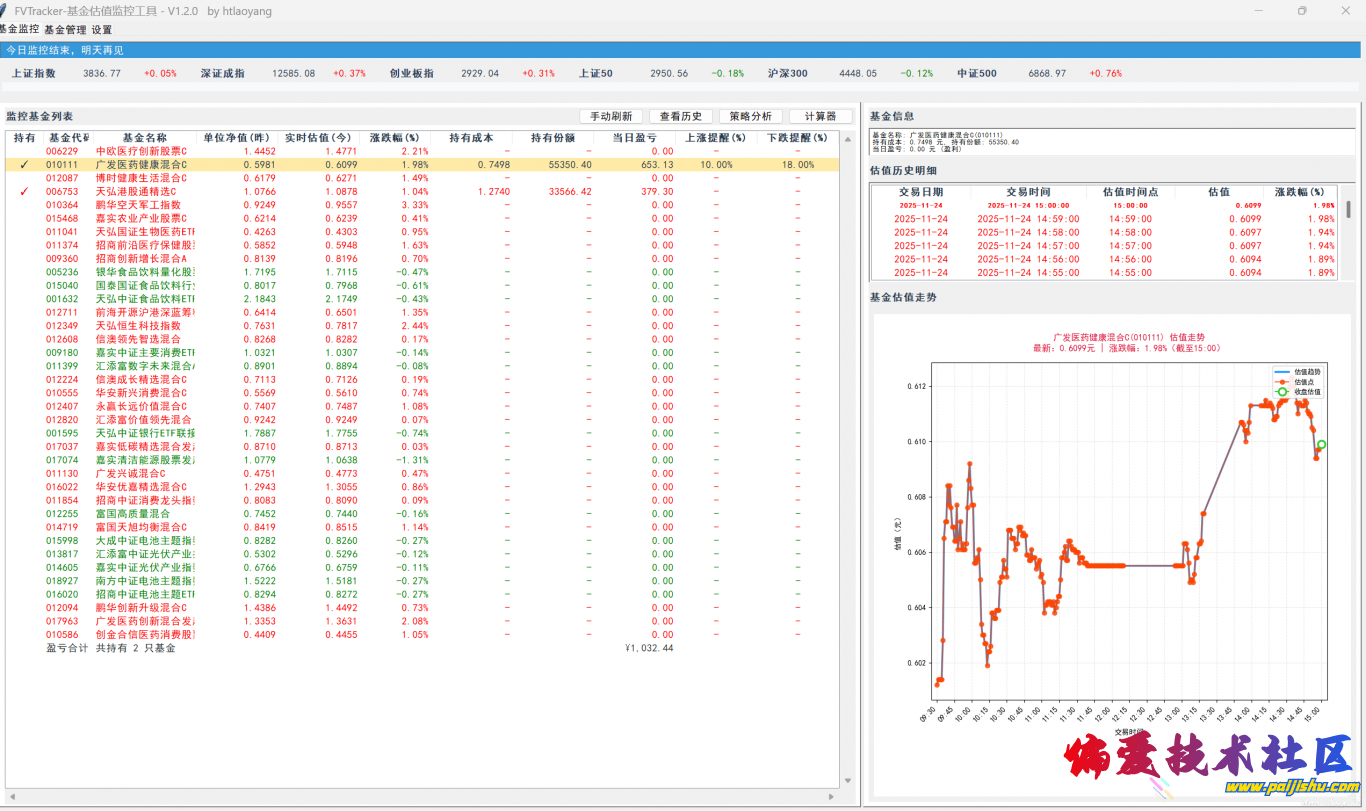Click the 手动刷新 button

click(x=610, y=116)
